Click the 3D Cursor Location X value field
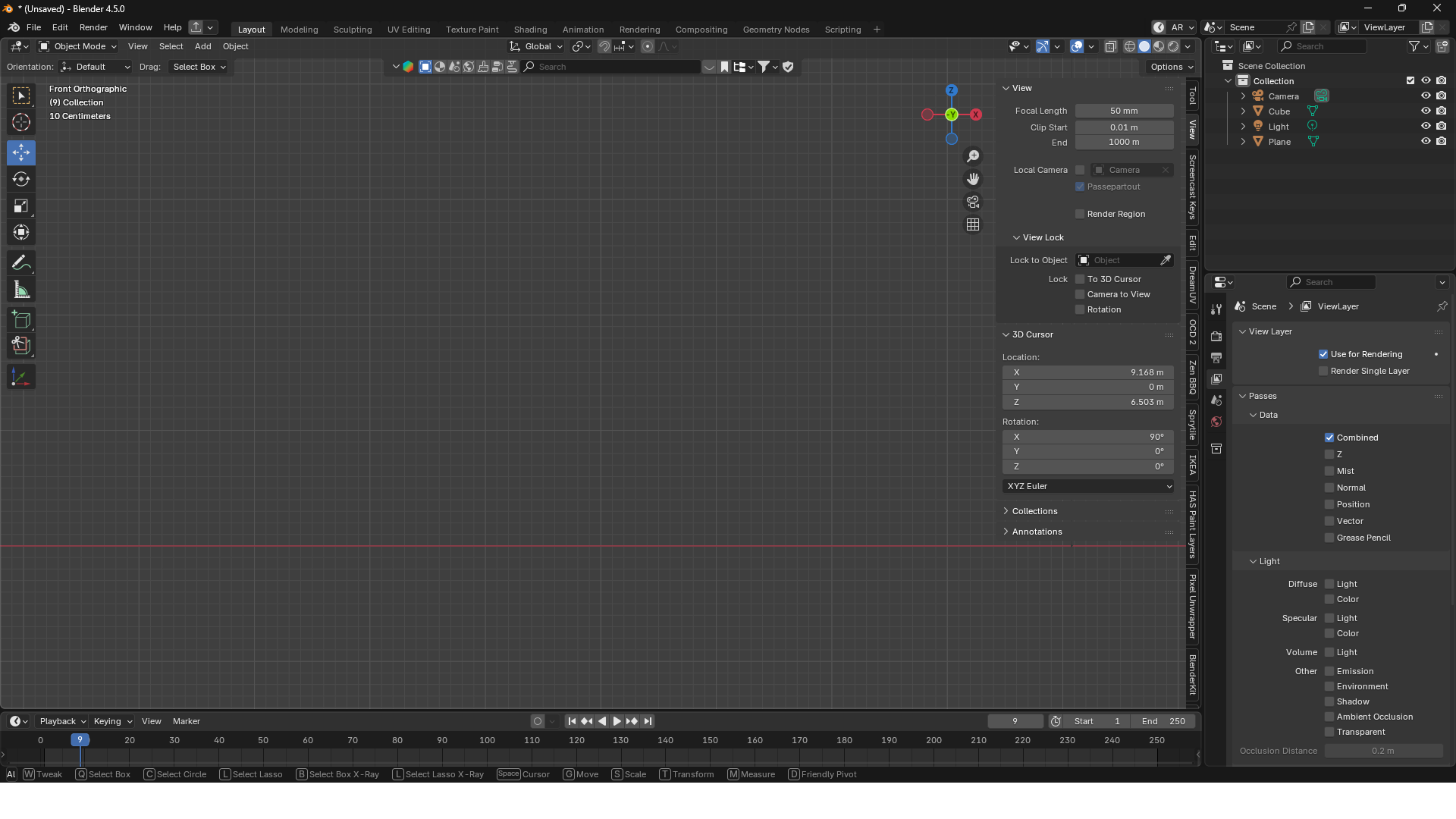The width and height of the screenshot is (1456, 819). [x=1088, y=372]
